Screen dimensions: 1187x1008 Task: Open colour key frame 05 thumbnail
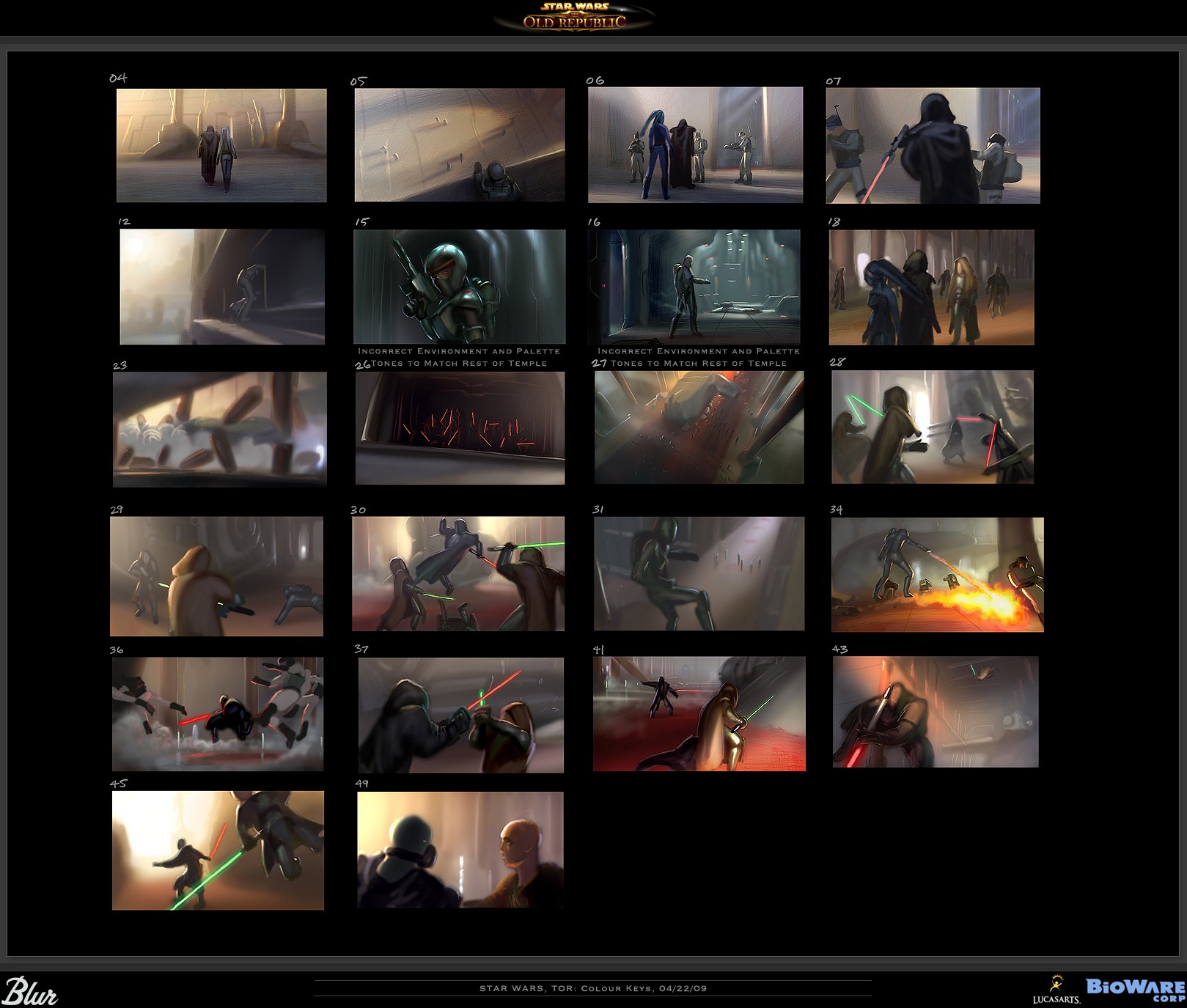click(x=460, y=145)
